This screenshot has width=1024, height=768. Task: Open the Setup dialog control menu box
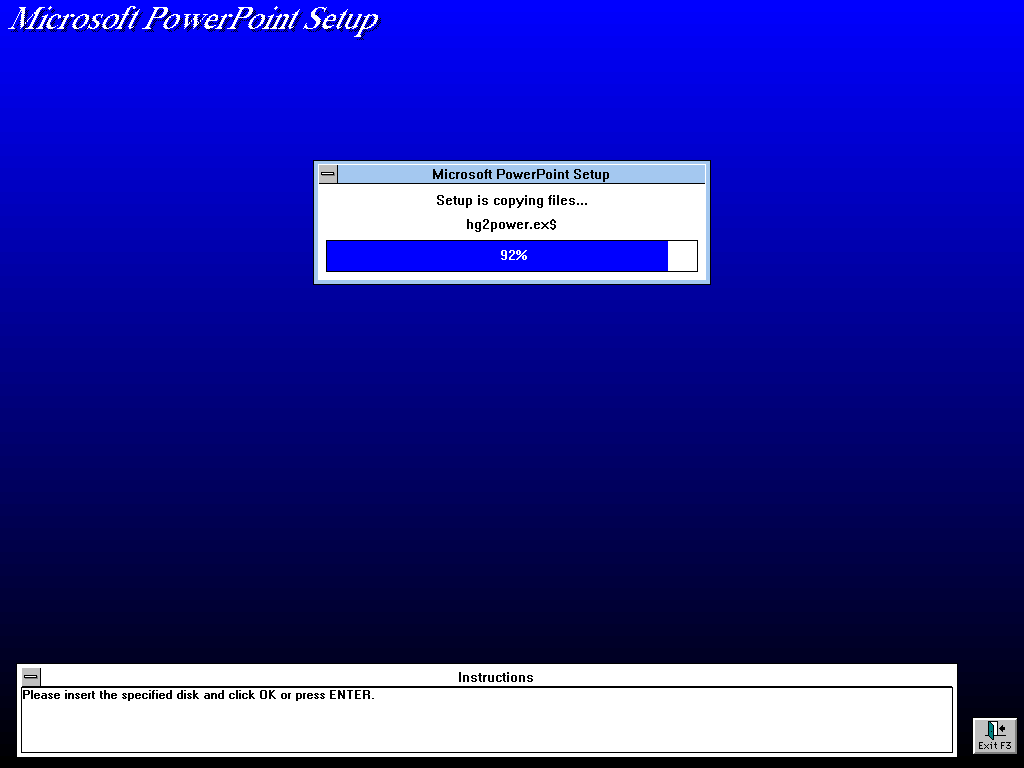pyautogui.click(x=328, y=174)
